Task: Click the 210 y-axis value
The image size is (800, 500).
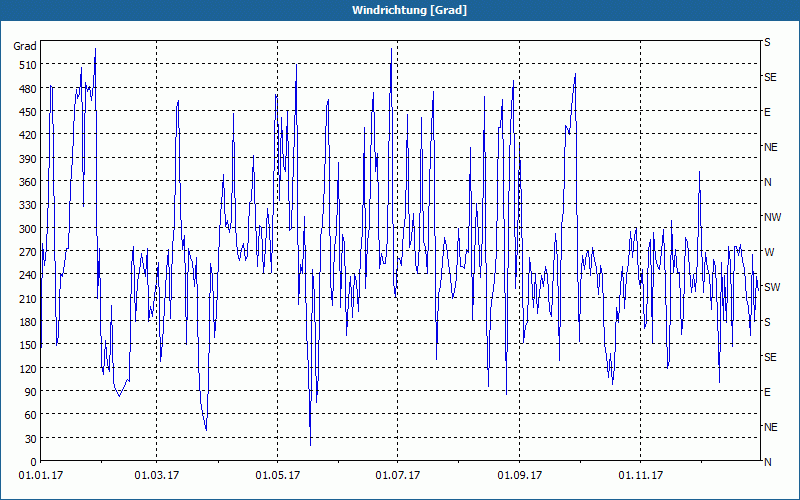Action: pyautogui.click(x=28, y=298)
